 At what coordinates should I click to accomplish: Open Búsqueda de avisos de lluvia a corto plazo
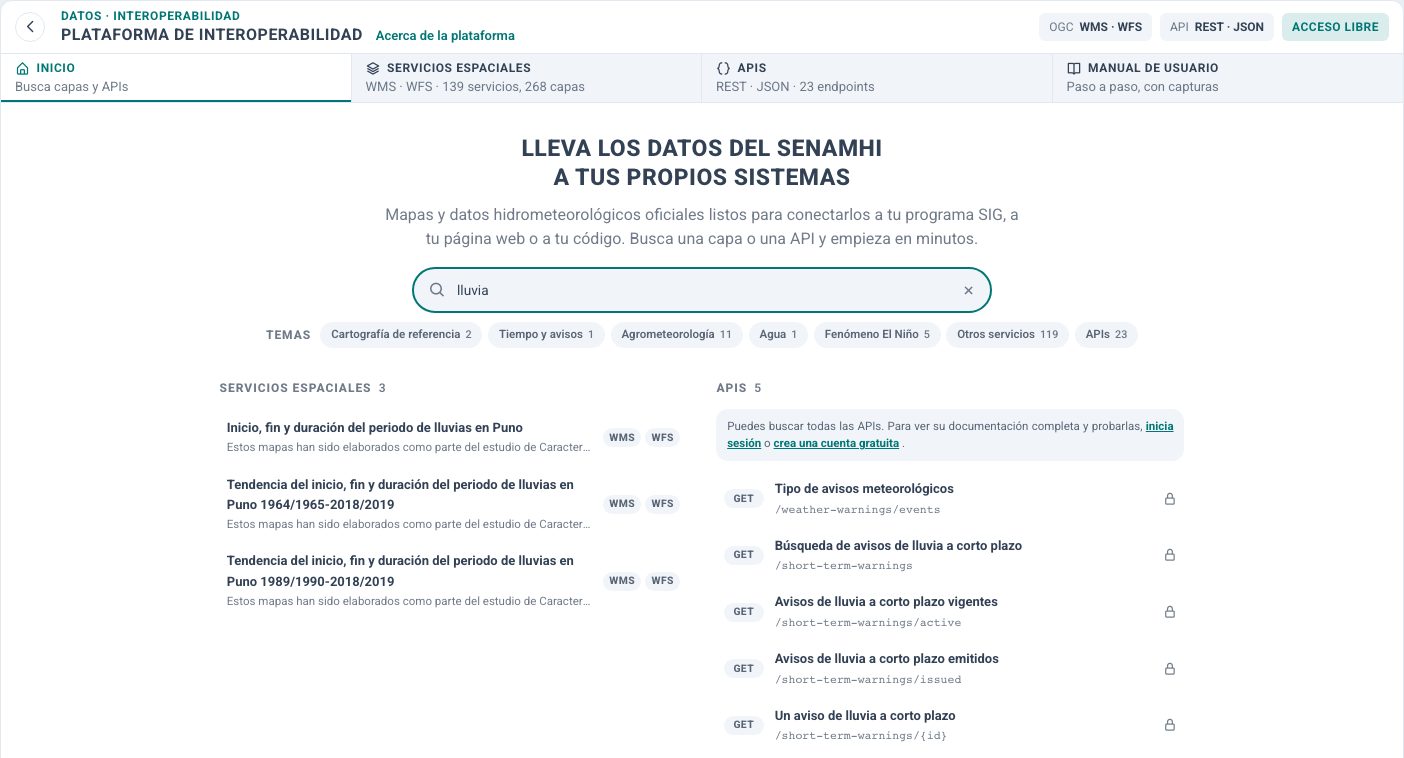coord(950,555)
